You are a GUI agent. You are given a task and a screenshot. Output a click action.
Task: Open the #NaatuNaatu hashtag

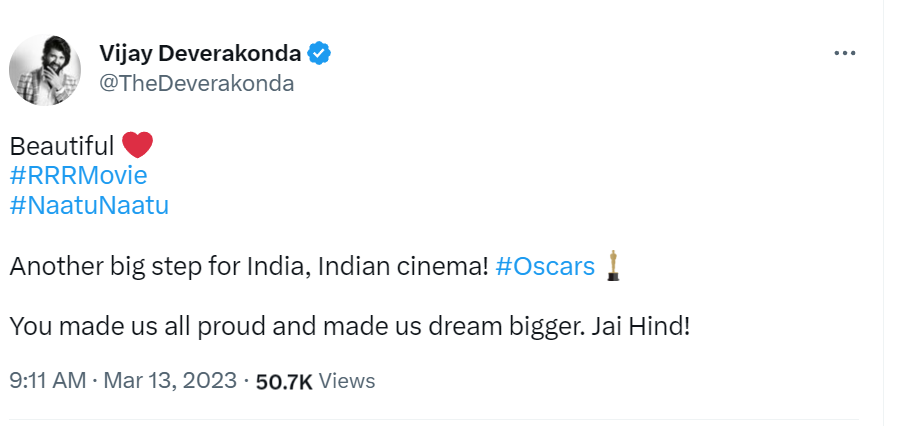click(89, 206)
